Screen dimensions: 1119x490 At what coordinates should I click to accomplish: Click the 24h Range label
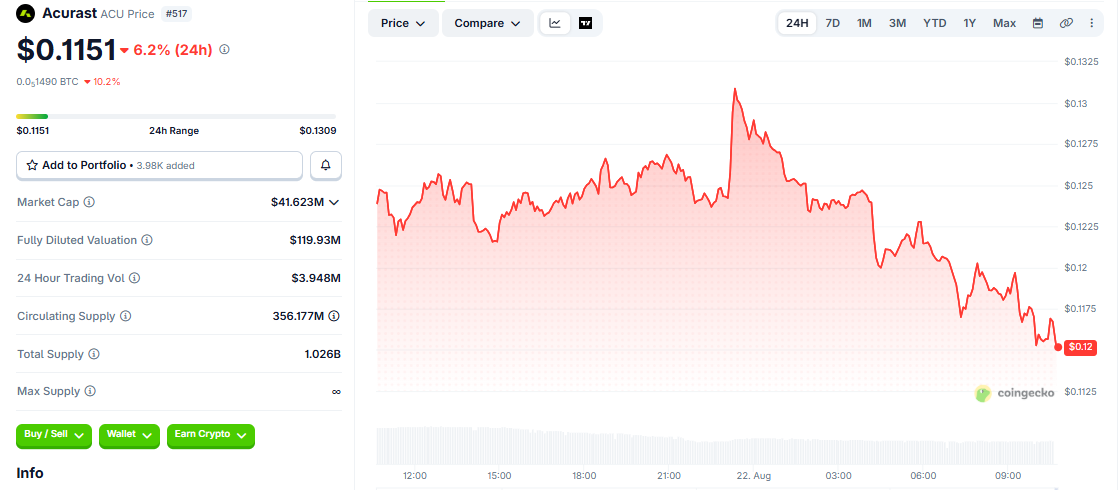click(x=174, y=131)
